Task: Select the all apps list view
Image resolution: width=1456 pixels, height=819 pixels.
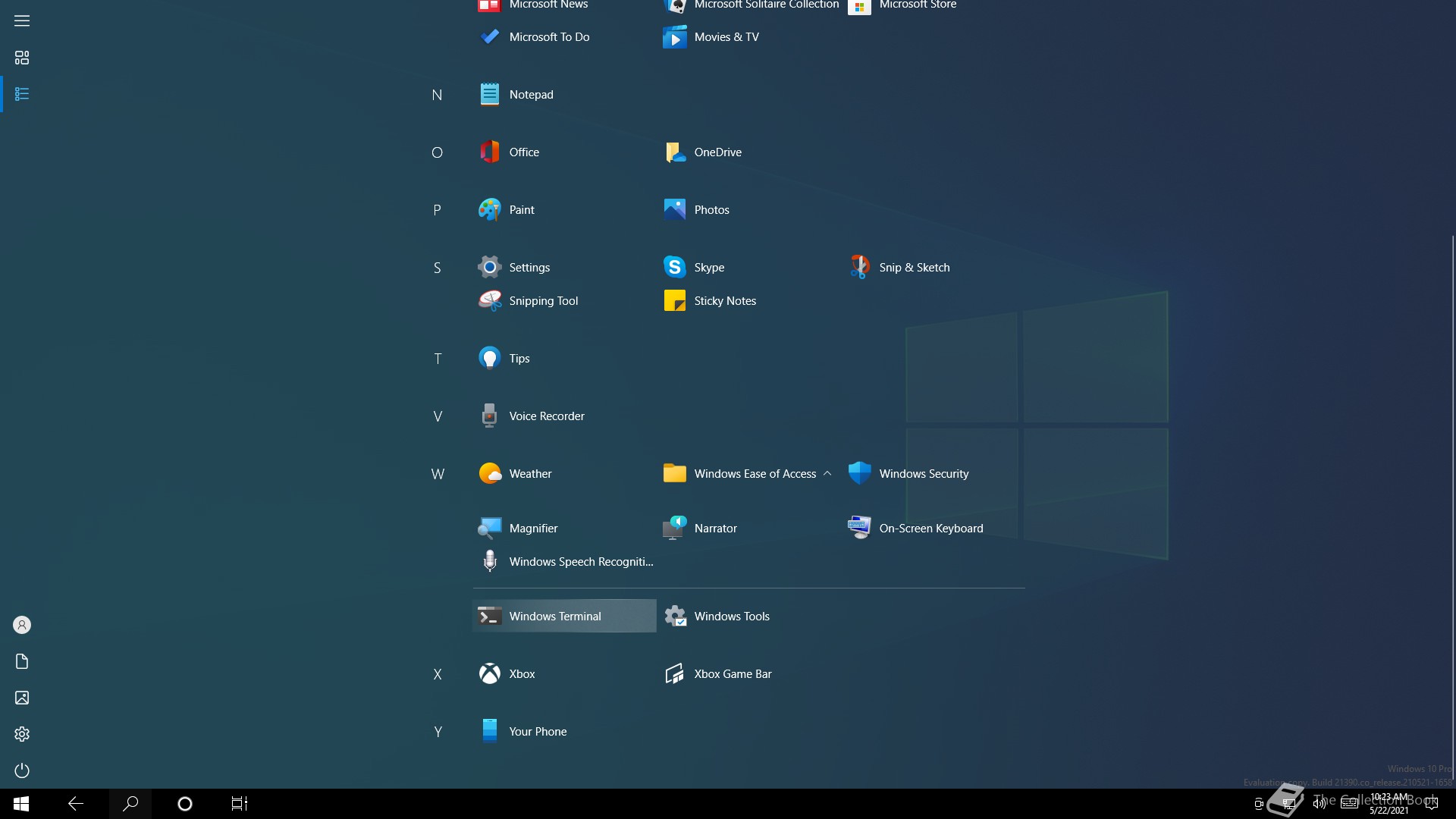Action: [x=22, y=94]
